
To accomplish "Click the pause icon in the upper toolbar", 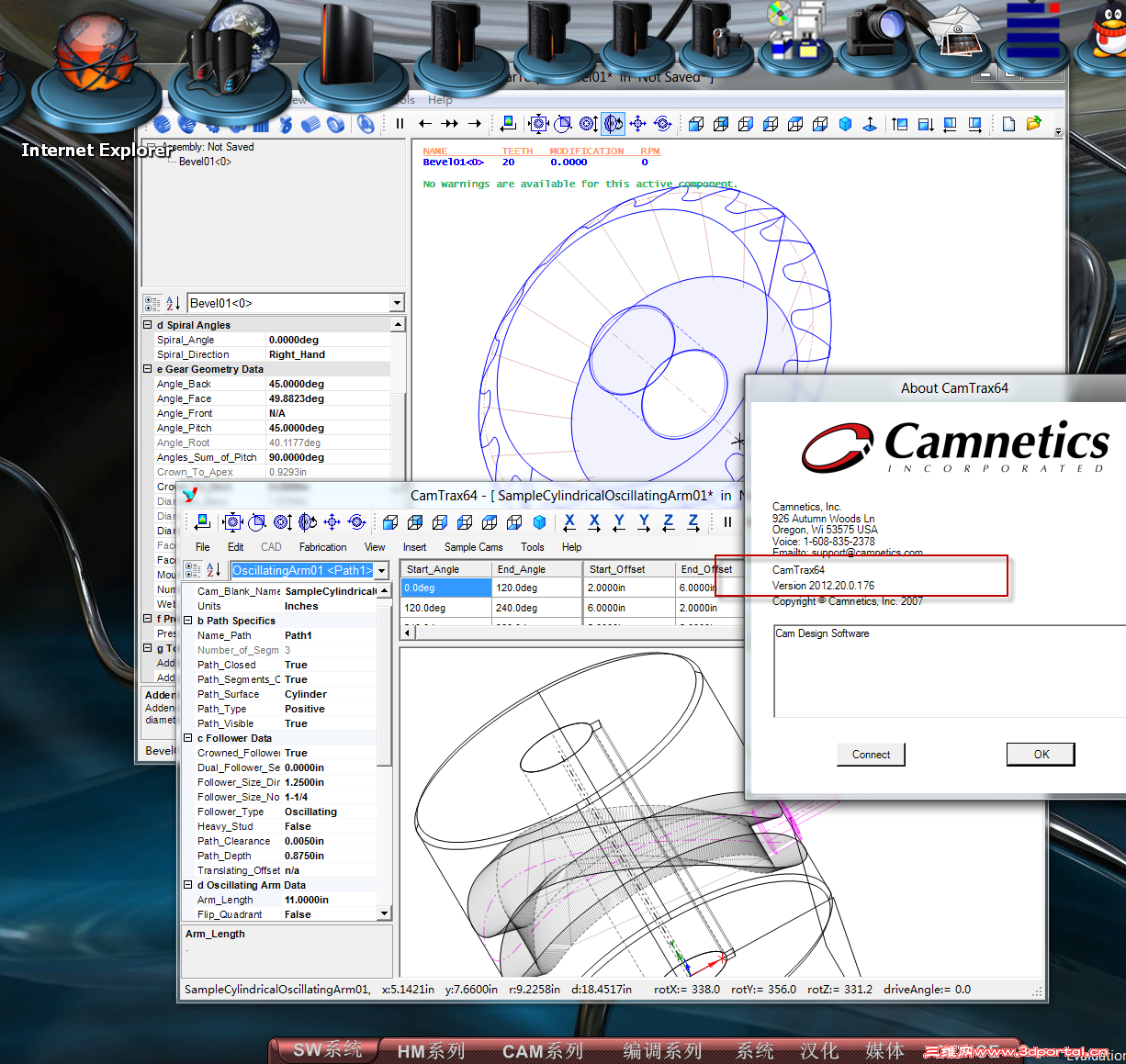I will [400, 124].
